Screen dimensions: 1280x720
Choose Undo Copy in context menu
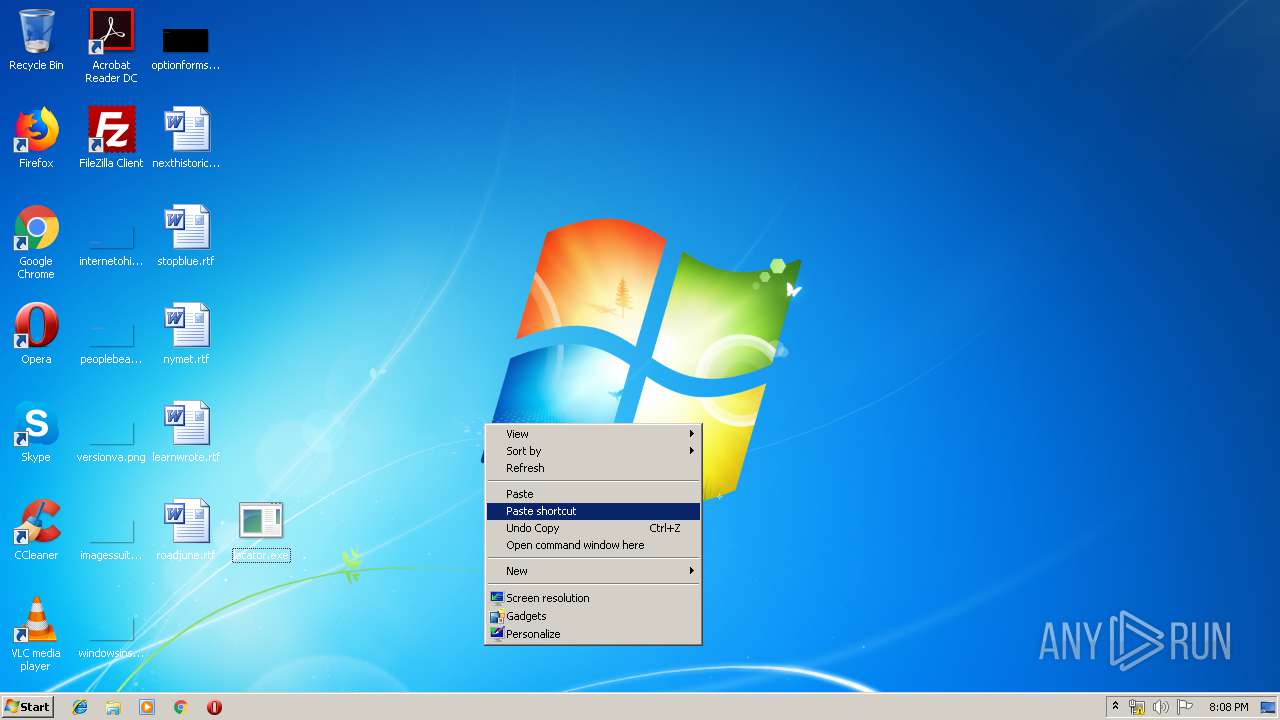[593, 528]
